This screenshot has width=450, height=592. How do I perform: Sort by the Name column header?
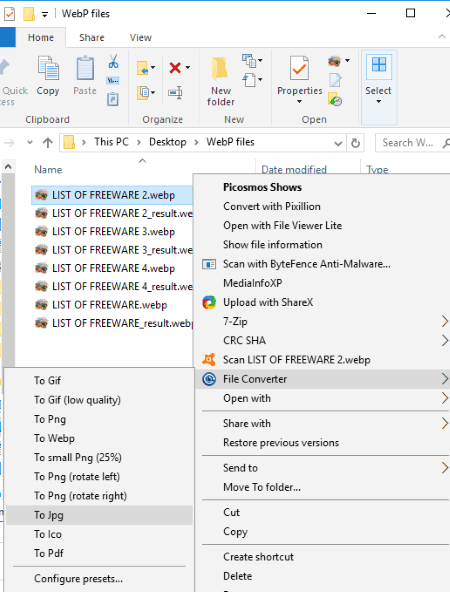pyautogui.click(x=48, y=170)
